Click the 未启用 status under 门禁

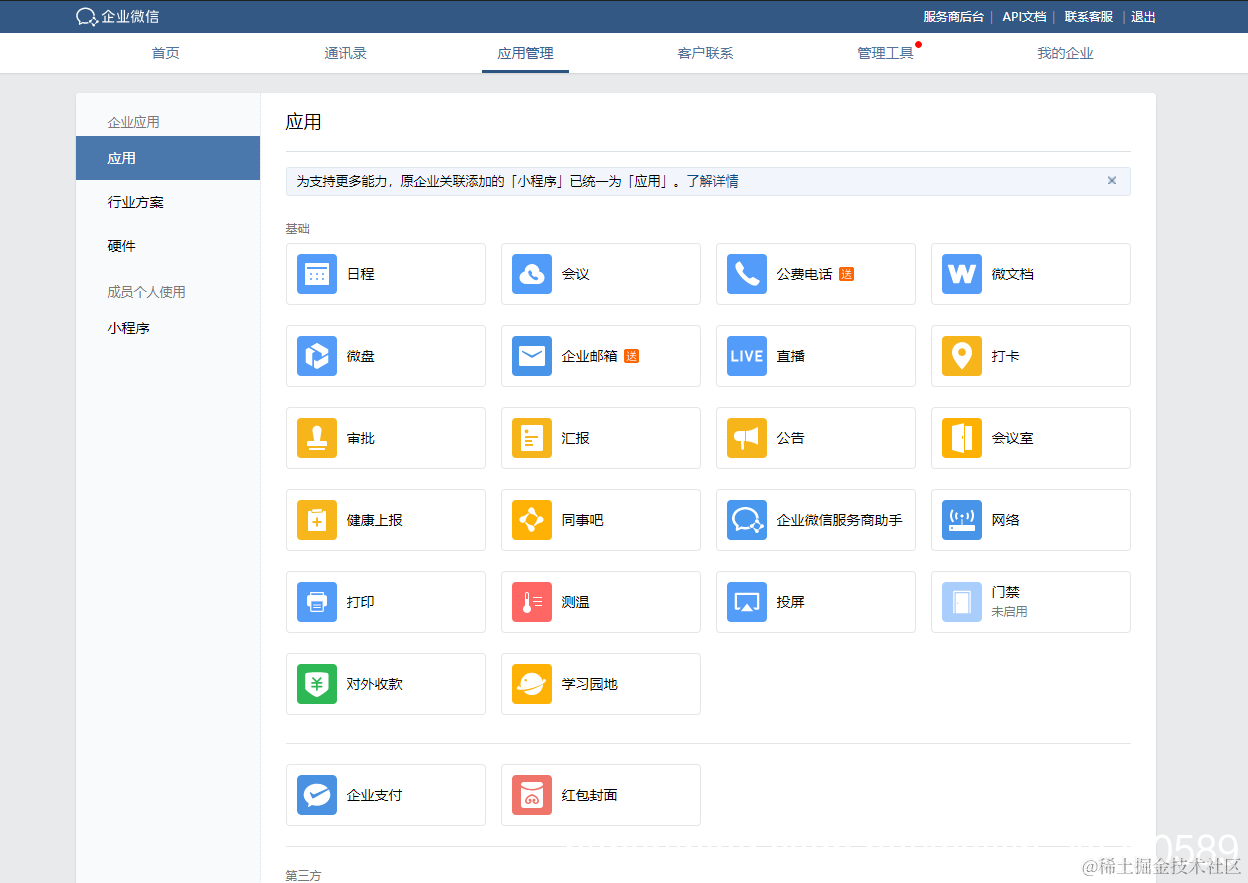(x=1010, y=612)
